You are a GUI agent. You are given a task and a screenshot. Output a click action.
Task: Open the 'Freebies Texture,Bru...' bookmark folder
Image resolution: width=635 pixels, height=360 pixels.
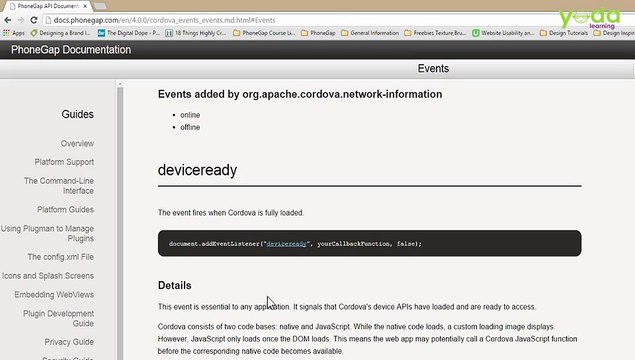[435, 33]
